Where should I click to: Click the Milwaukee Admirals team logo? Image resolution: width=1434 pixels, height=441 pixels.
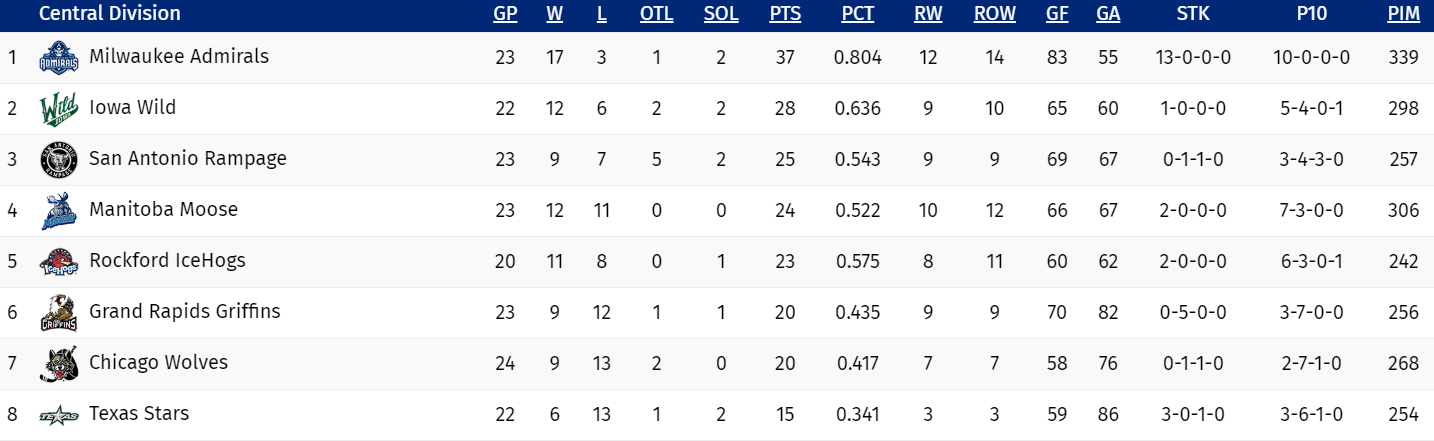click(59, 58)
